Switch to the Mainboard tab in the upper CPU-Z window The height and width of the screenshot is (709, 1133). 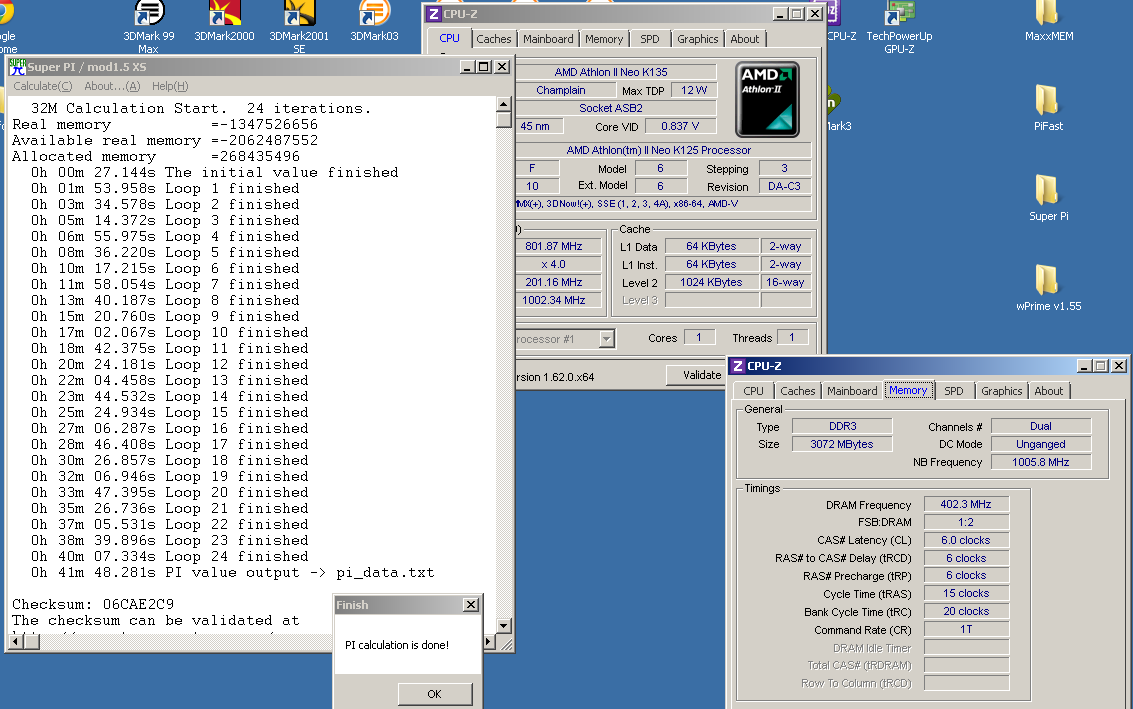click(548, 39)
